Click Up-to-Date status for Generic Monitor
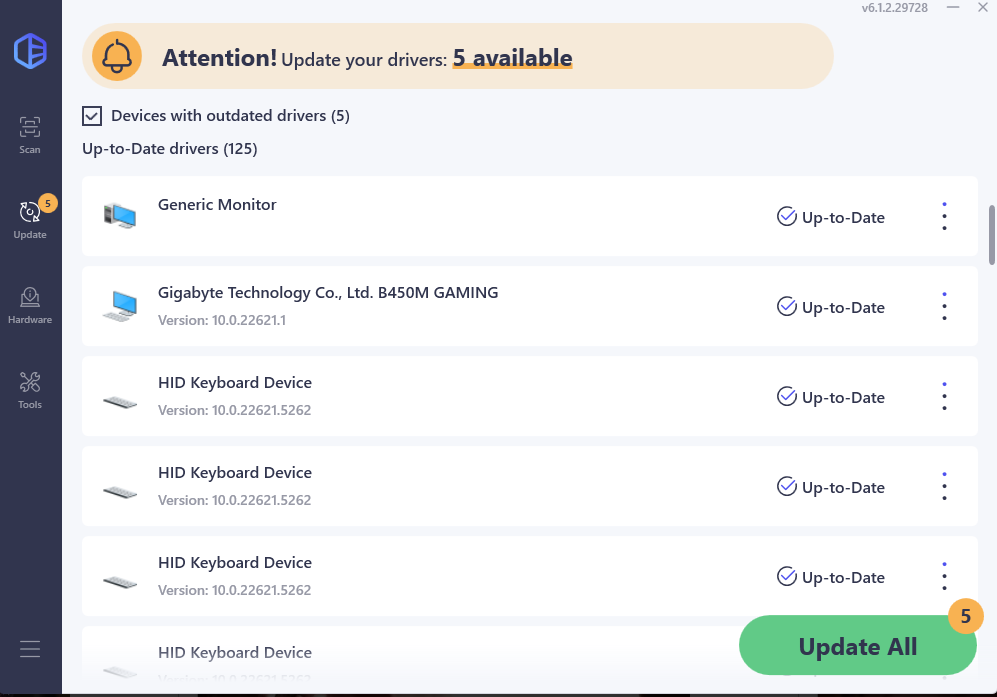Image resolution: width=997 pixels, height=697 pixels. (830, 217)
